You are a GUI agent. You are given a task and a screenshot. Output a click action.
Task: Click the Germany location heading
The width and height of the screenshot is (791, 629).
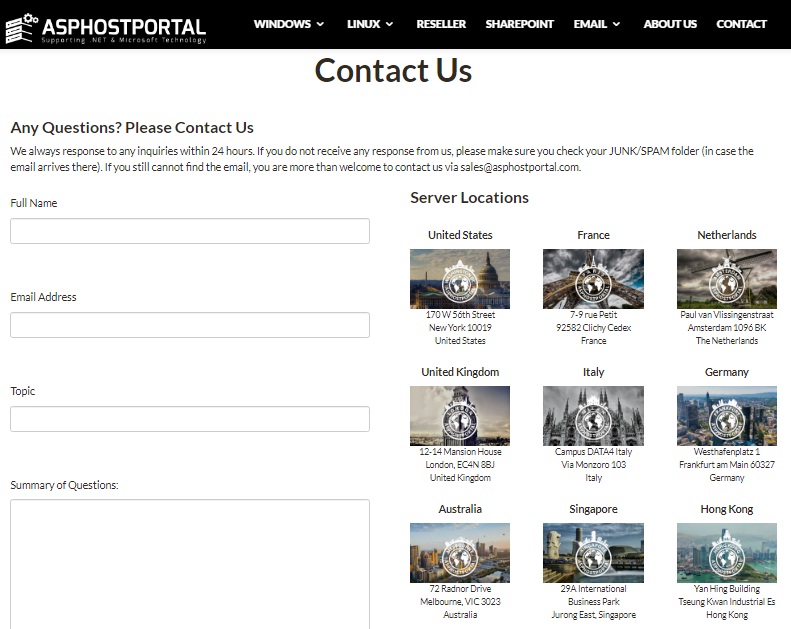click(x=726, y=372)
